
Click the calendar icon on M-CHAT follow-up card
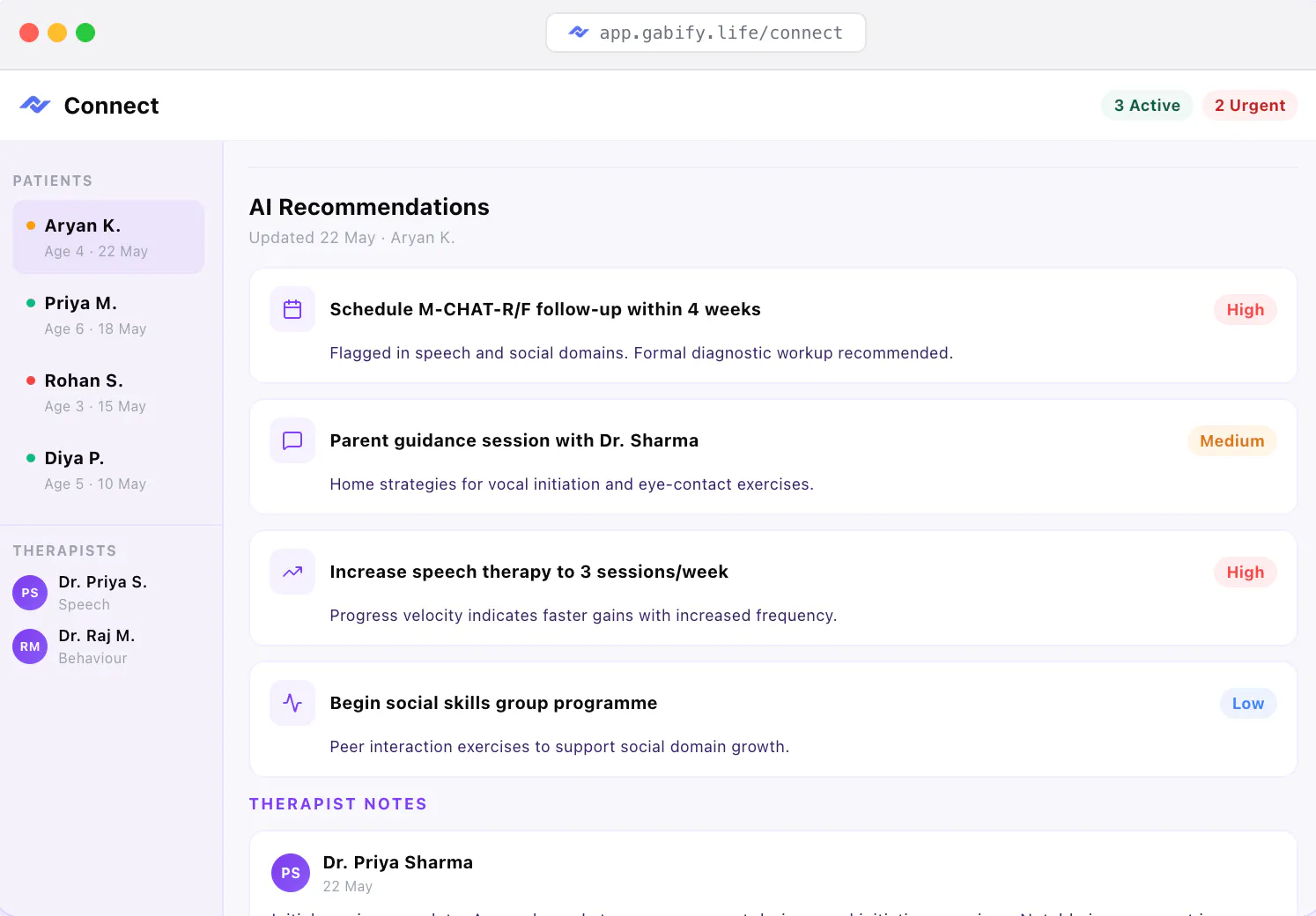click(x=292, y=309)
